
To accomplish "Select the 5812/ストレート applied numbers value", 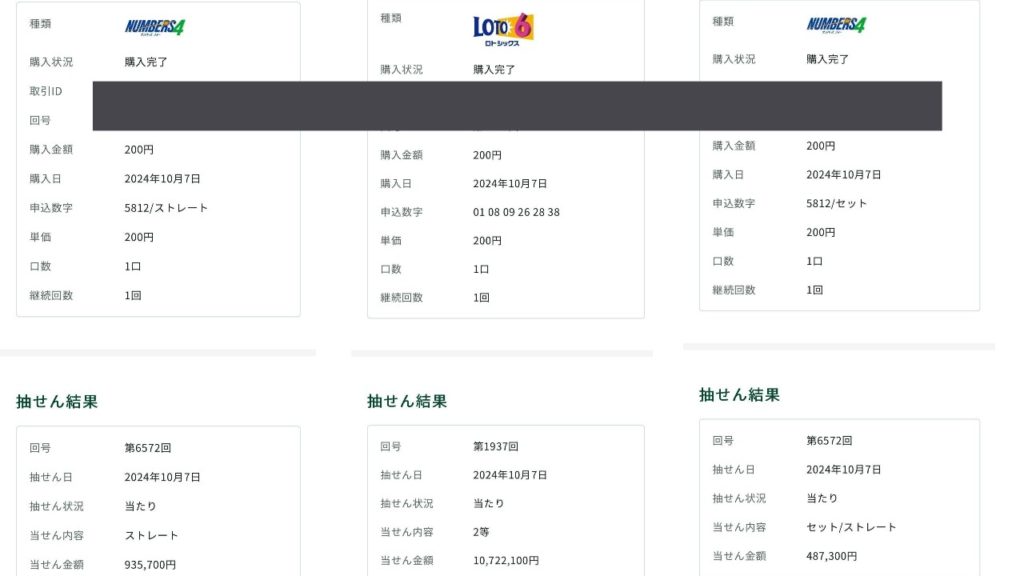I will [x=166, y=208].
